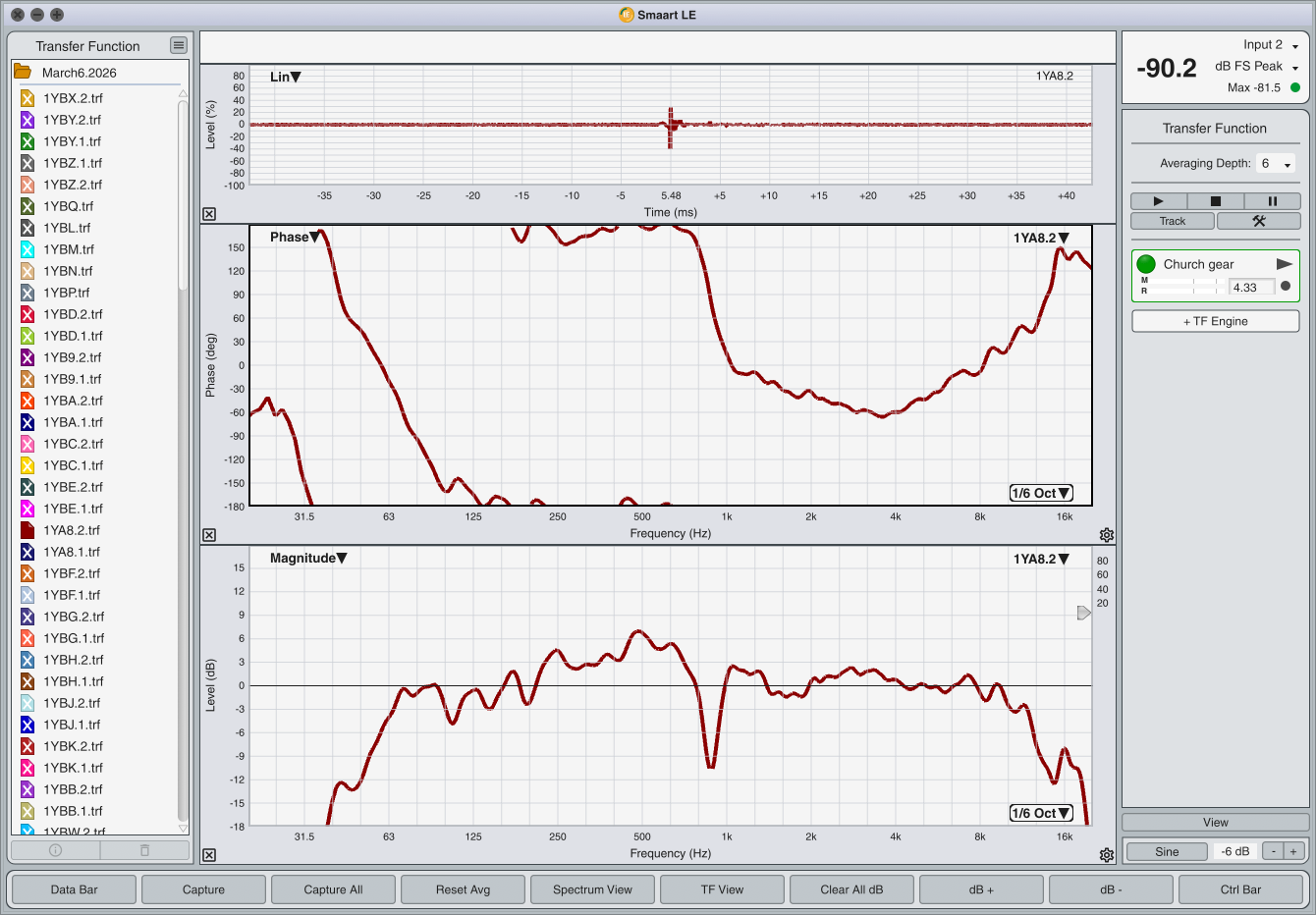Click the Church gear M/R level meter

(x=1182, y=286)
